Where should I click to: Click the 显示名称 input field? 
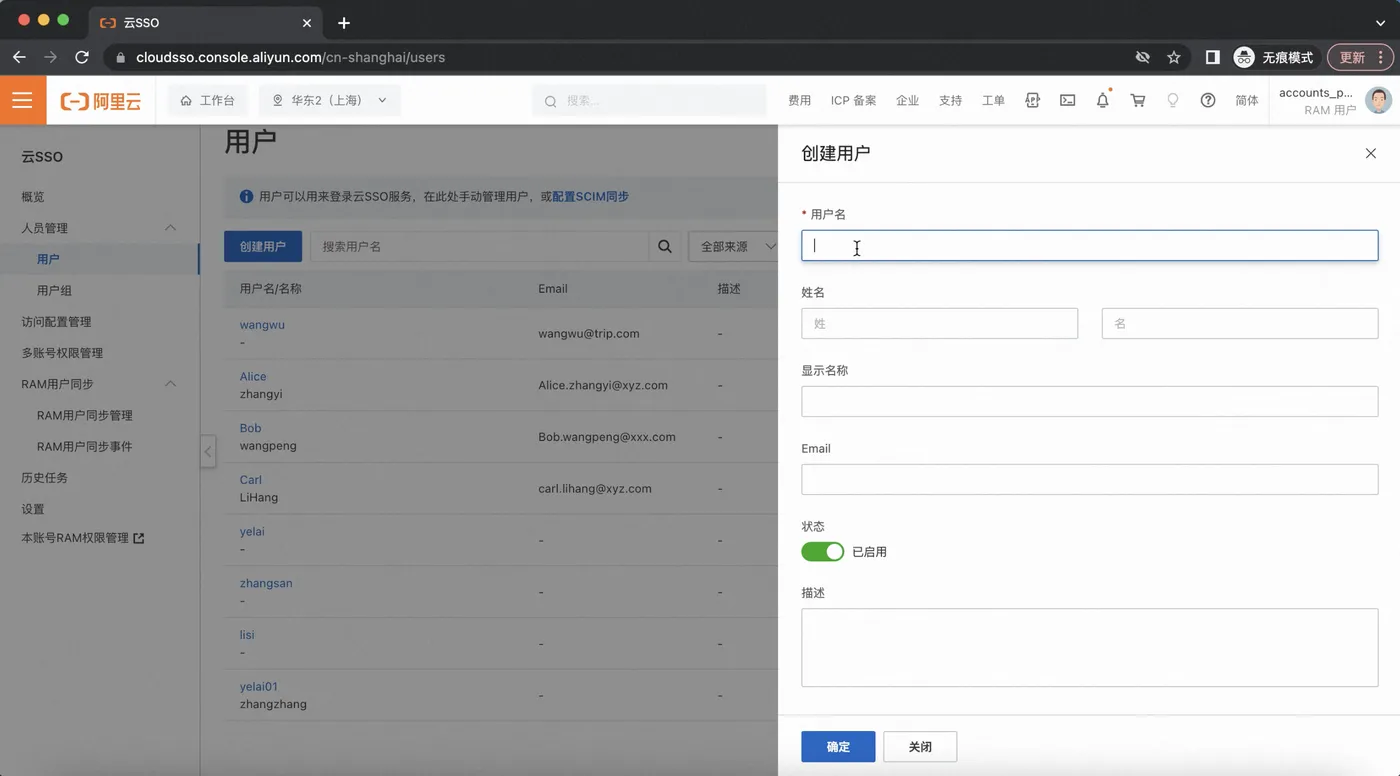(x=1090, y=401)
